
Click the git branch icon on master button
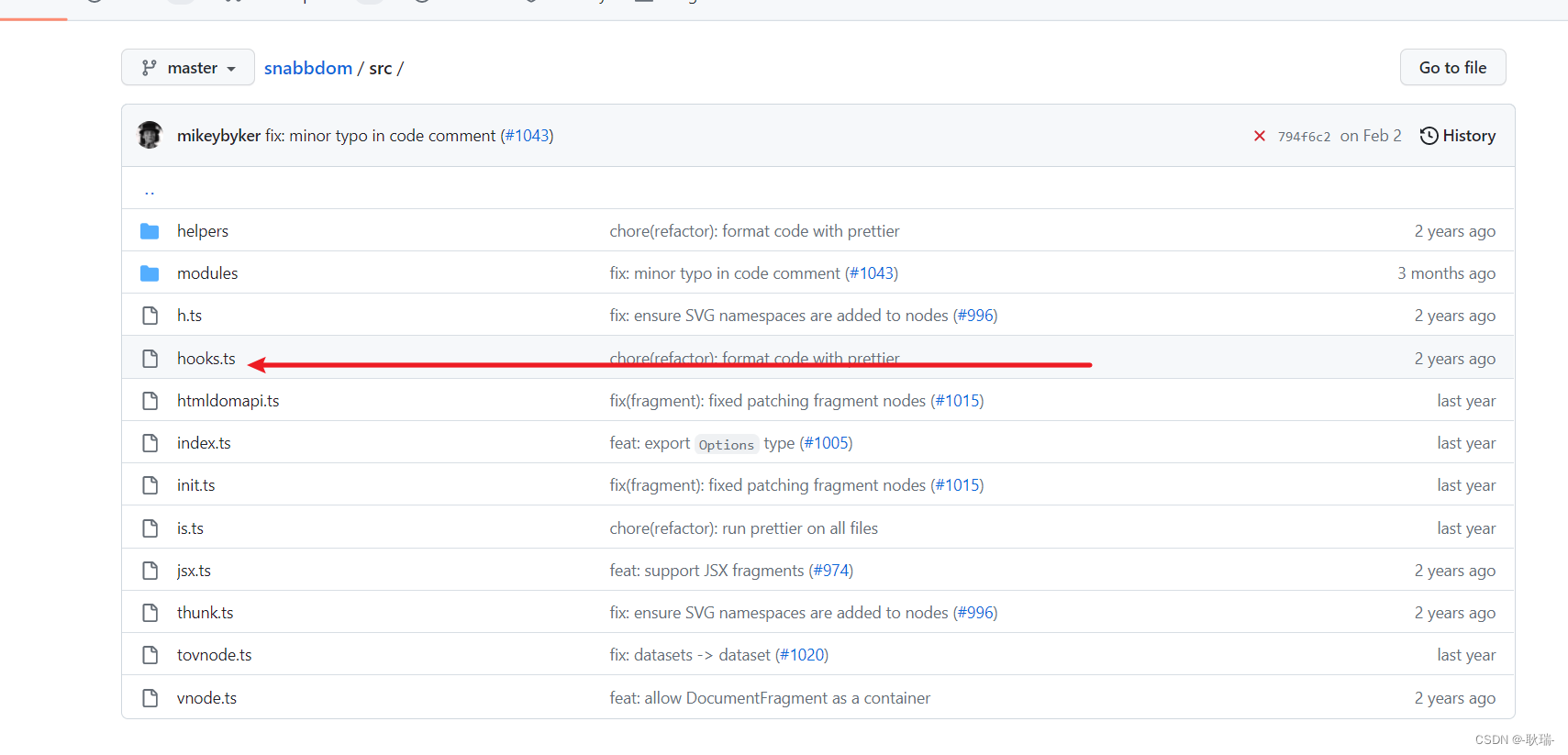tap(149, 68)
